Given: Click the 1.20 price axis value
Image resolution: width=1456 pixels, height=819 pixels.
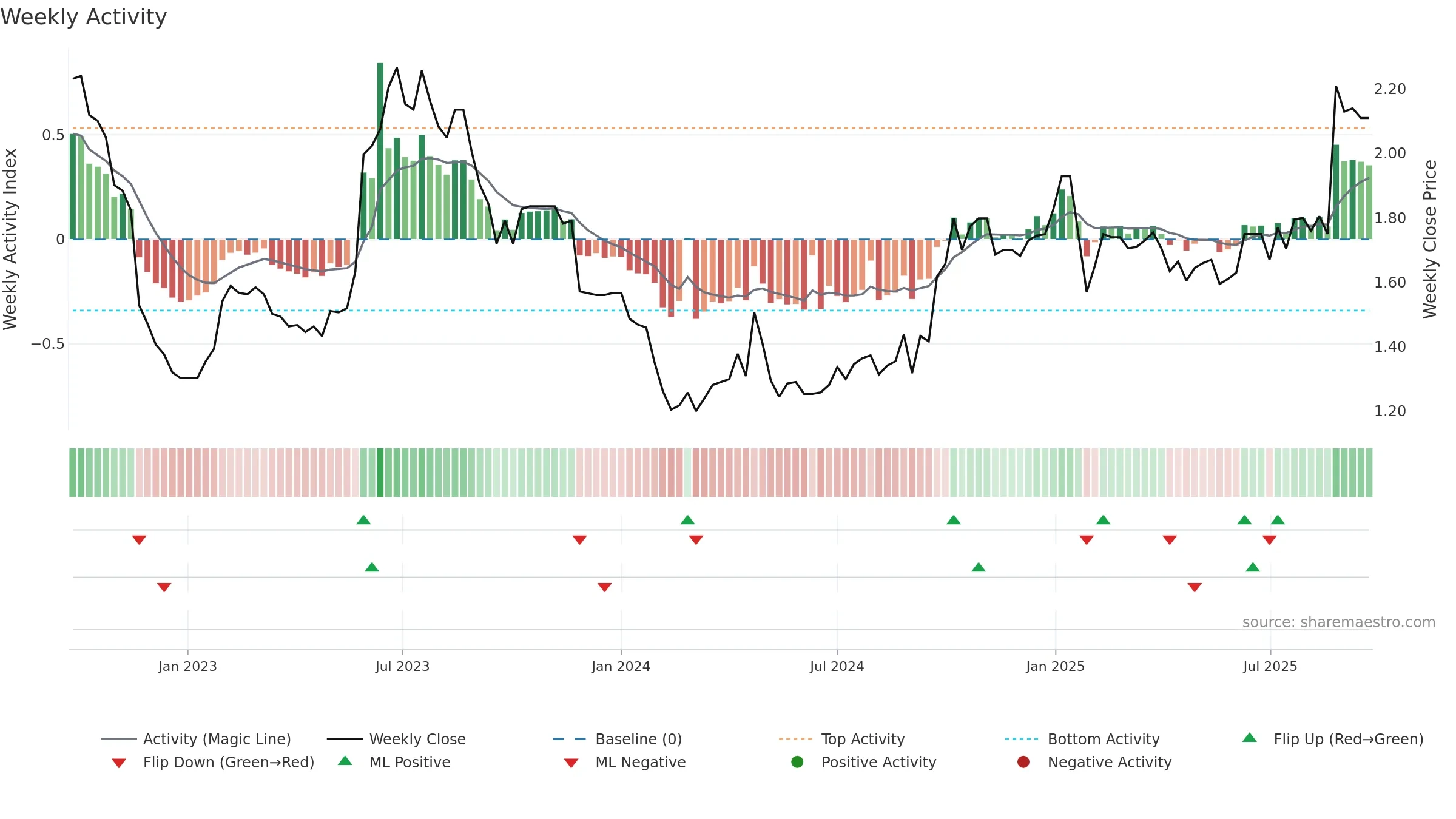Looking at the screenshot, I should click(x=1390, y=411).
